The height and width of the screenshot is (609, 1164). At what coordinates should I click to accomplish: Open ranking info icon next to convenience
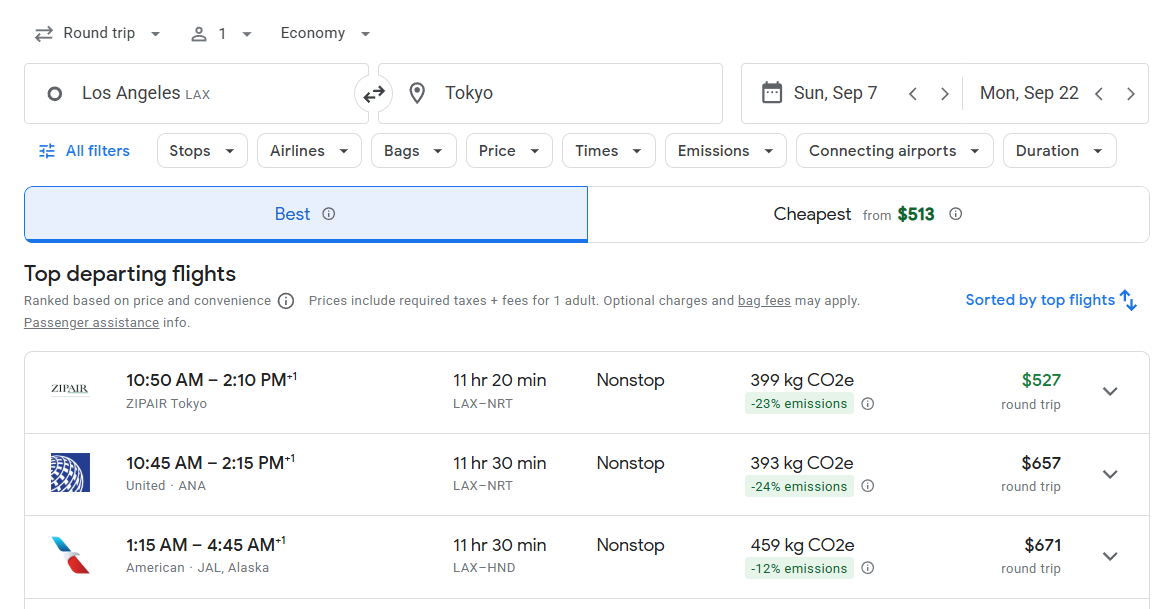click(x=286, y=301)
